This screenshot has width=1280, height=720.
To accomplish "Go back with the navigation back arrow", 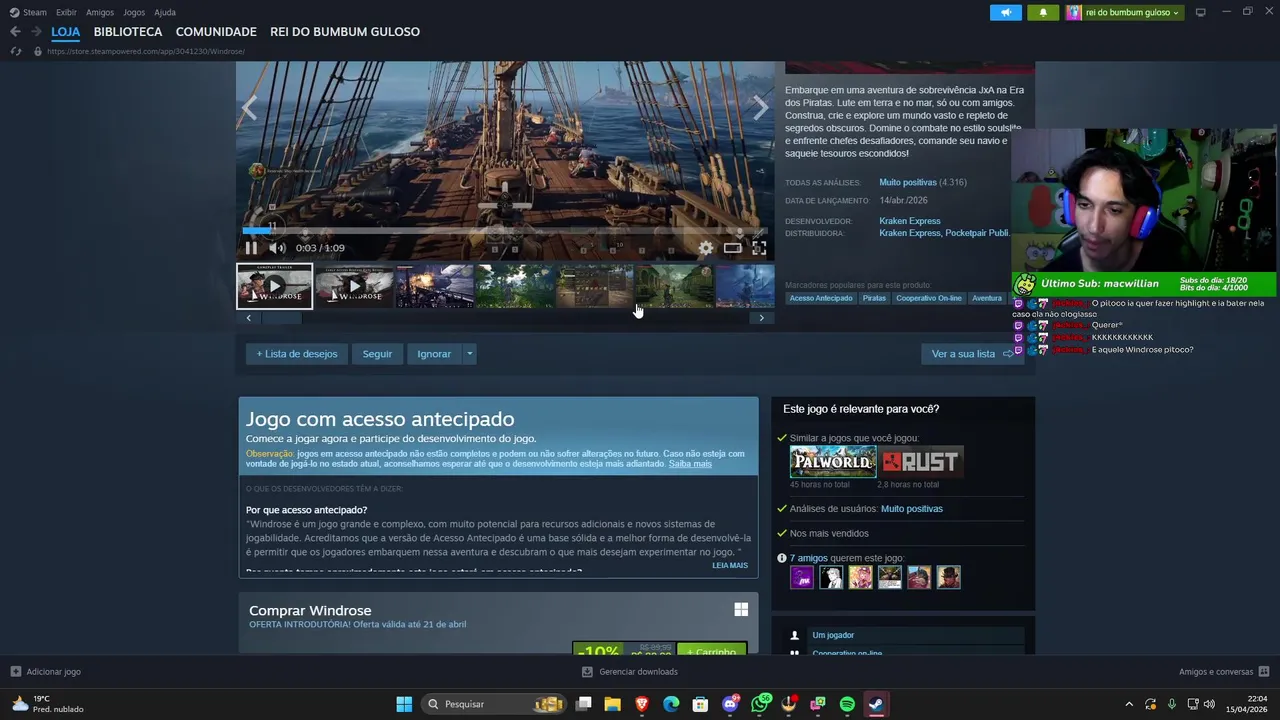I will [x=15, y=32].
